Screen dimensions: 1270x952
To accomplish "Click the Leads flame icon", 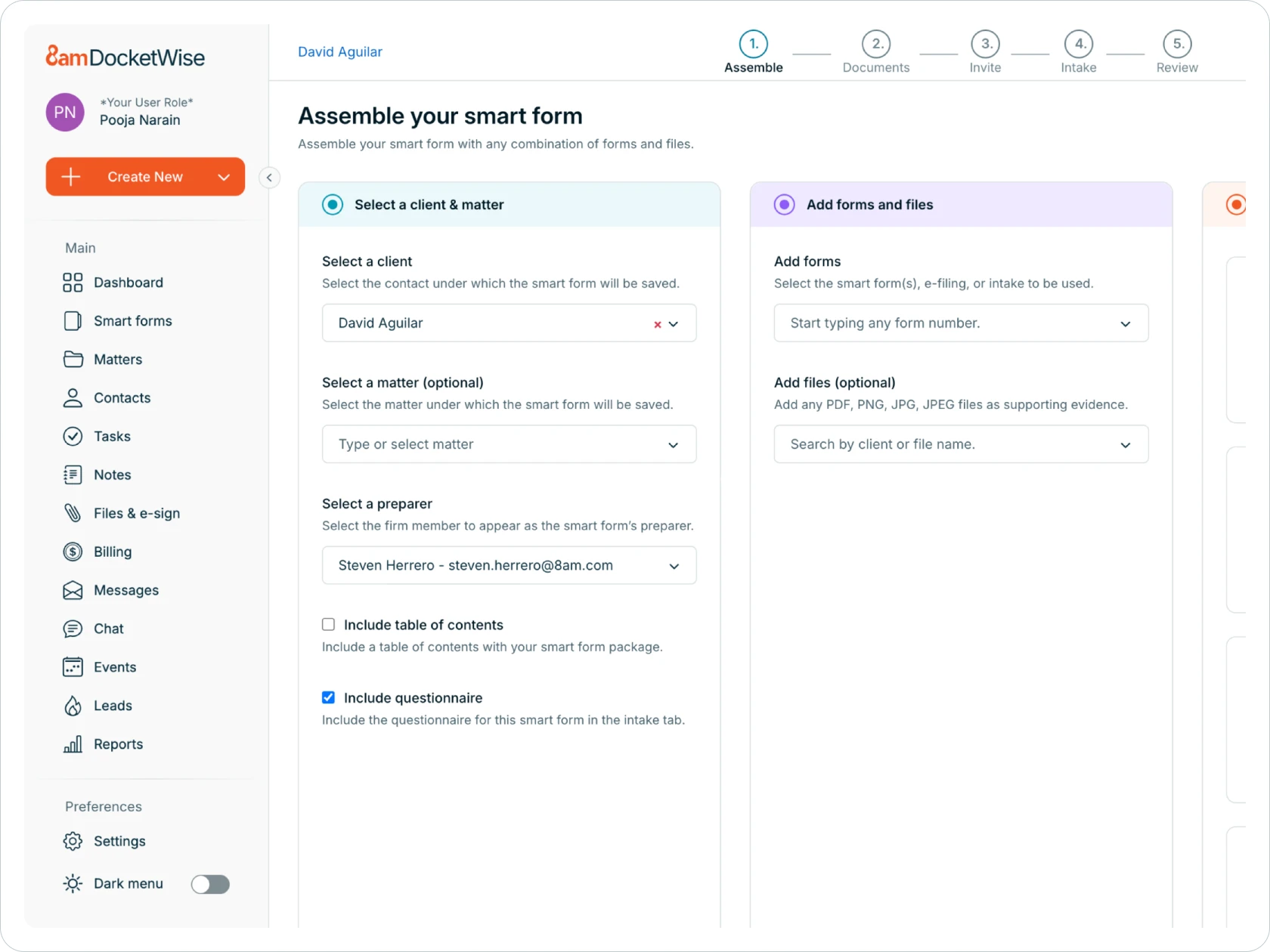I will click(73, 706).
